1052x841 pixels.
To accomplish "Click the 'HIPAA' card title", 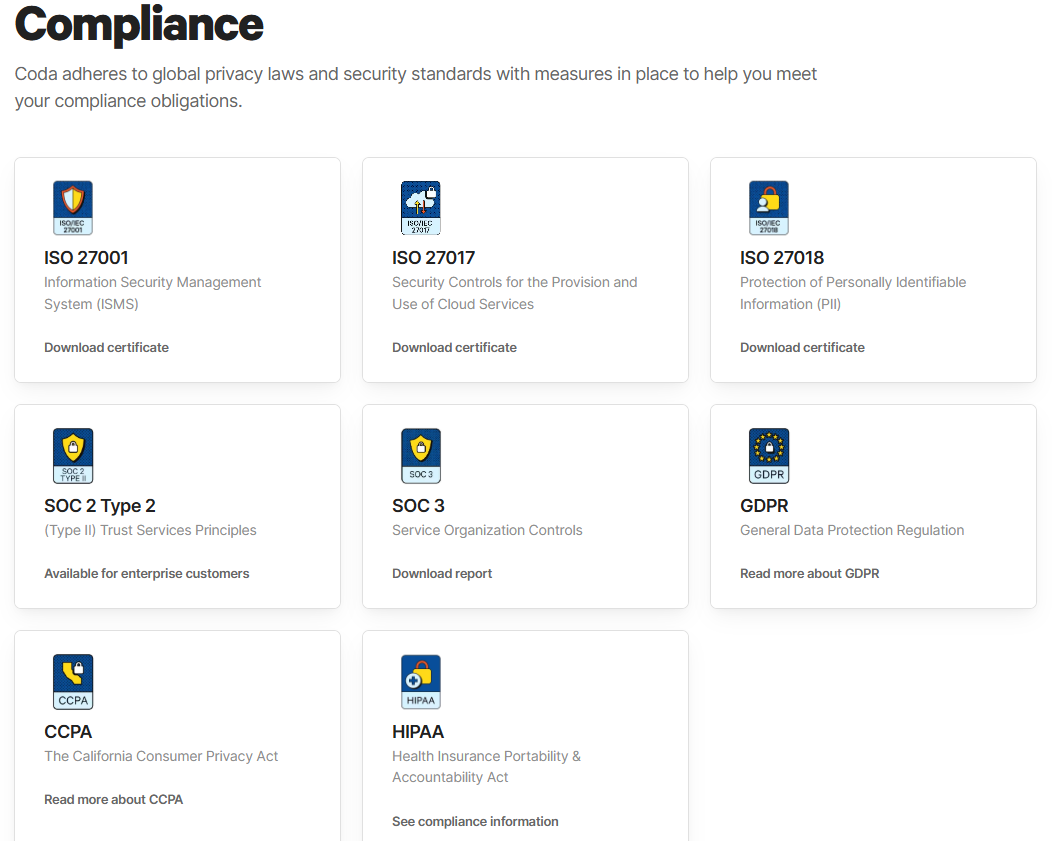I will click(418, 732).
